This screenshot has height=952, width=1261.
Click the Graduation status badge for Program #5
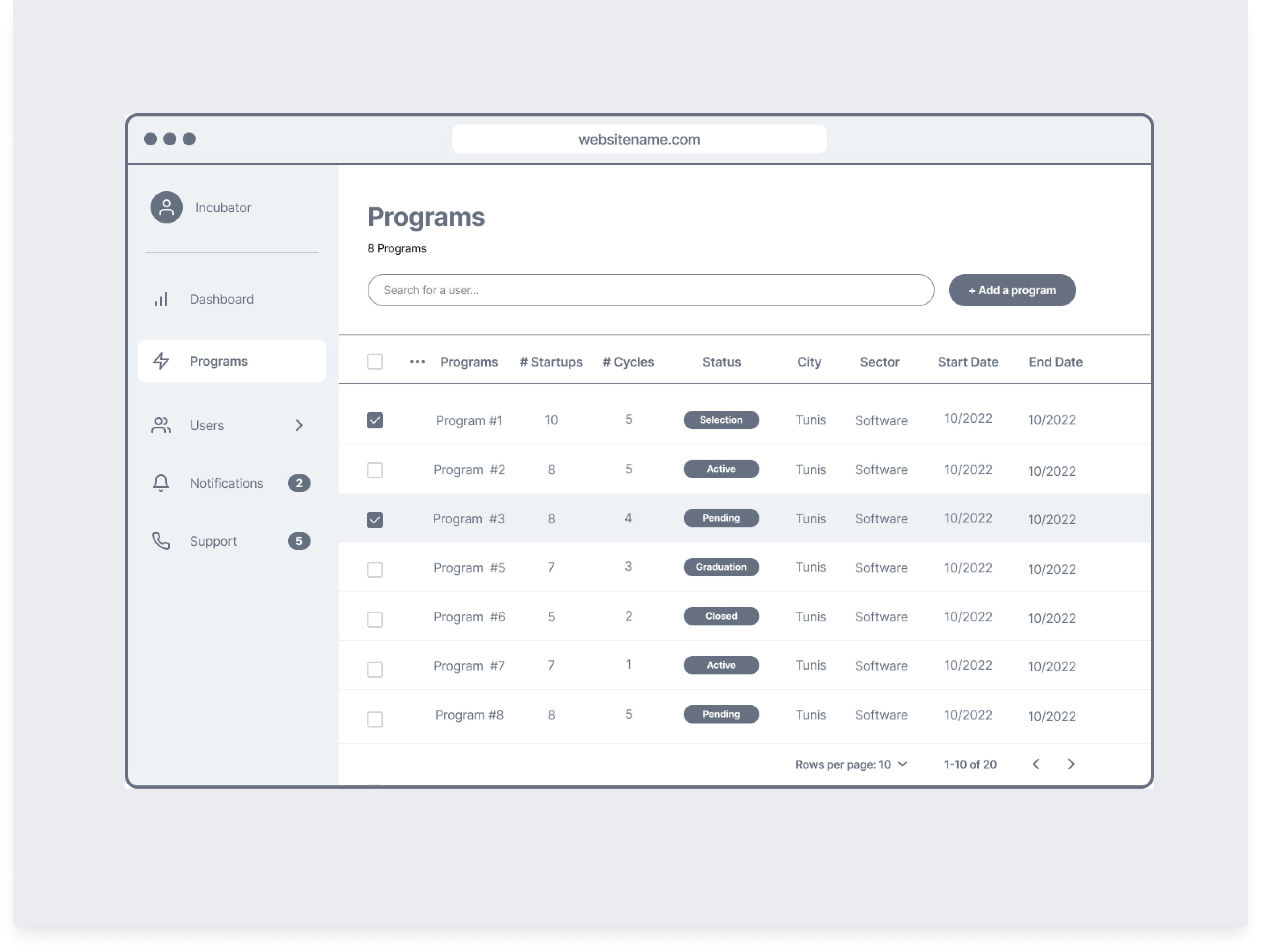click(721, 567)
